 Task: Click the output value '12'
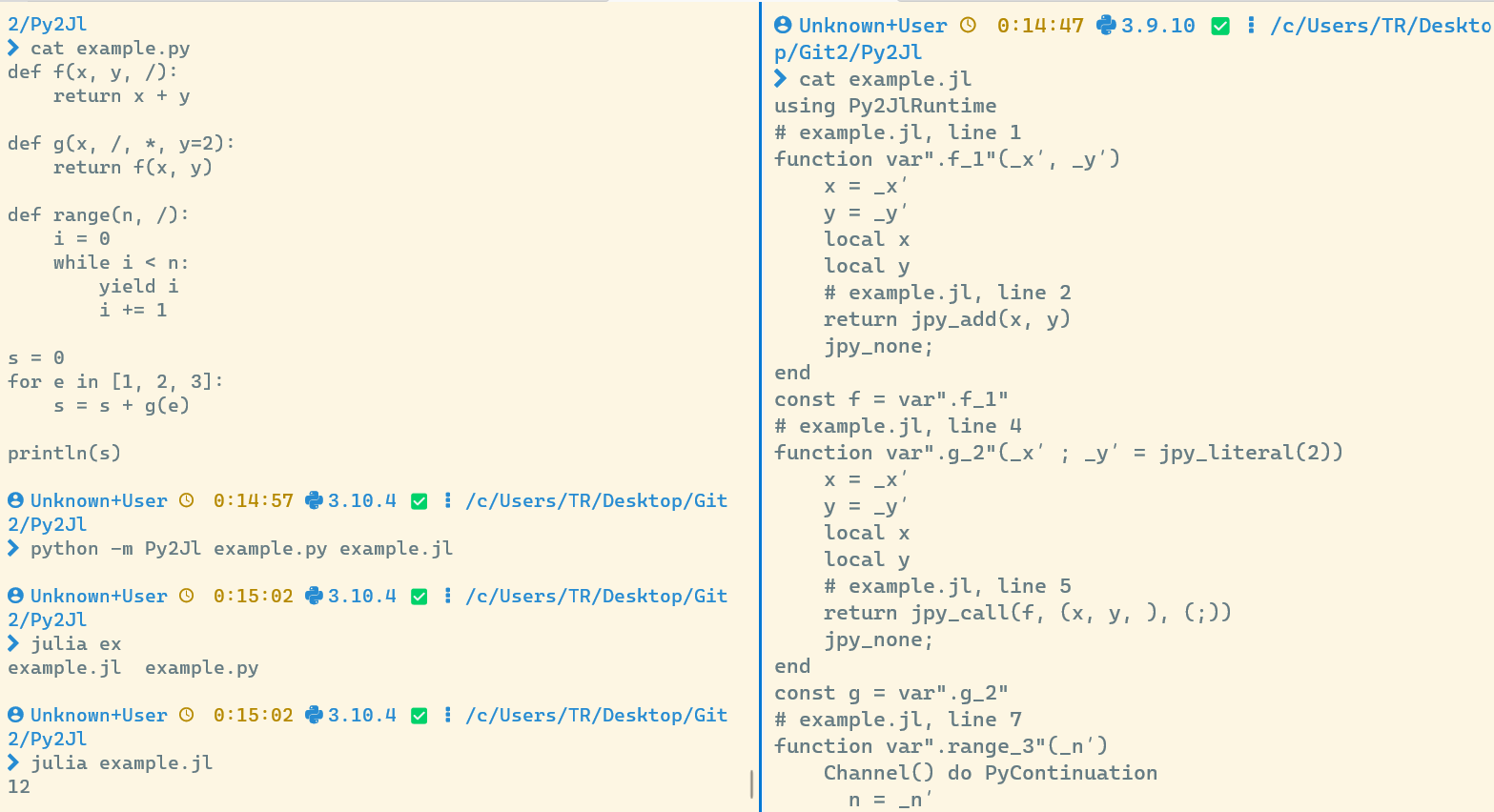coord(19,787)
